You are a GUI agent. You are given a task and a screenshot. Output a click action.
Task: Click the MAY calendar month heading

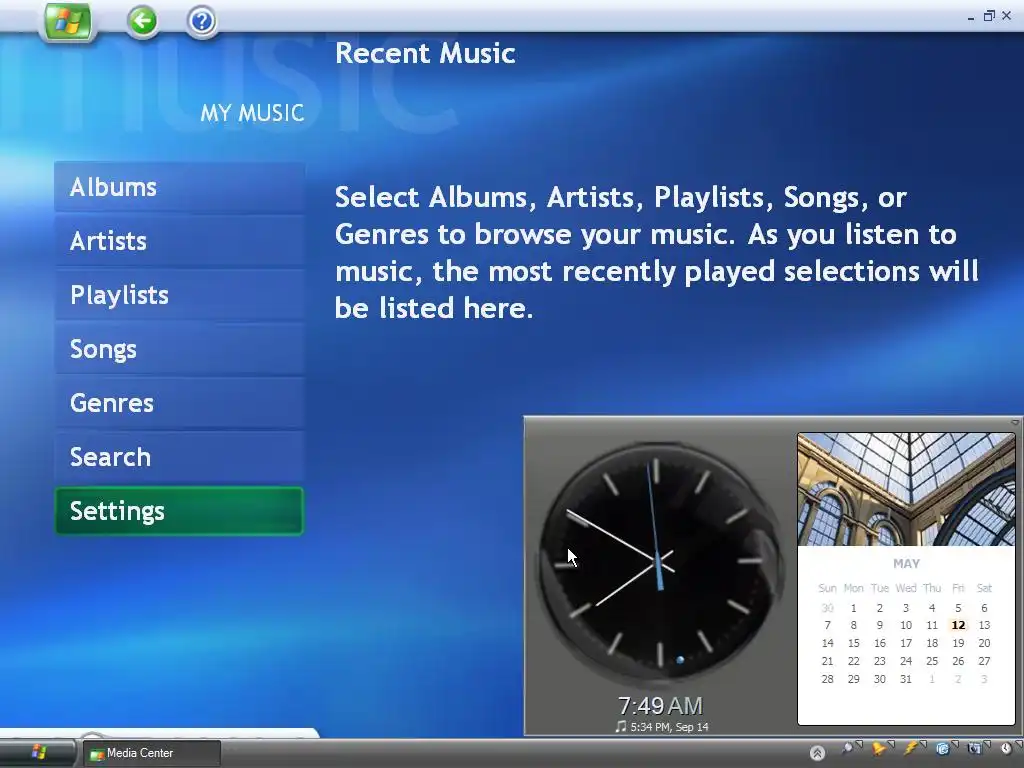[906, 564]
